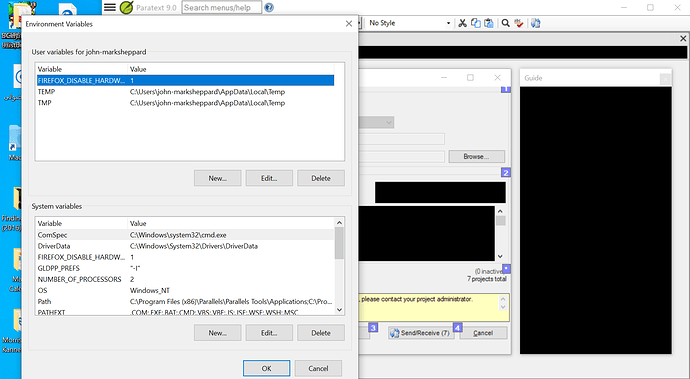Close the Environment Variables dialog
The image size is (690, 379).
coord(349,24)
